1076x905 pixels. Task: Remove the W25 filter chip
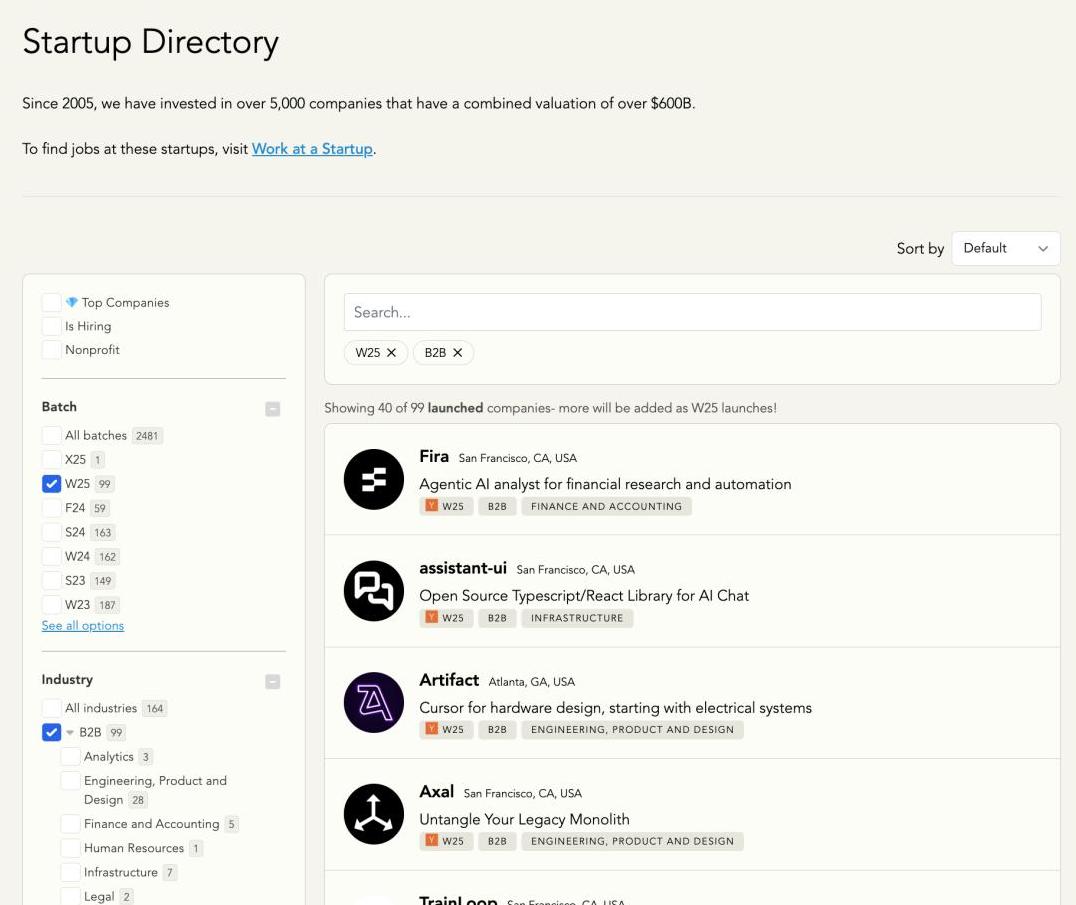point(391,353)
